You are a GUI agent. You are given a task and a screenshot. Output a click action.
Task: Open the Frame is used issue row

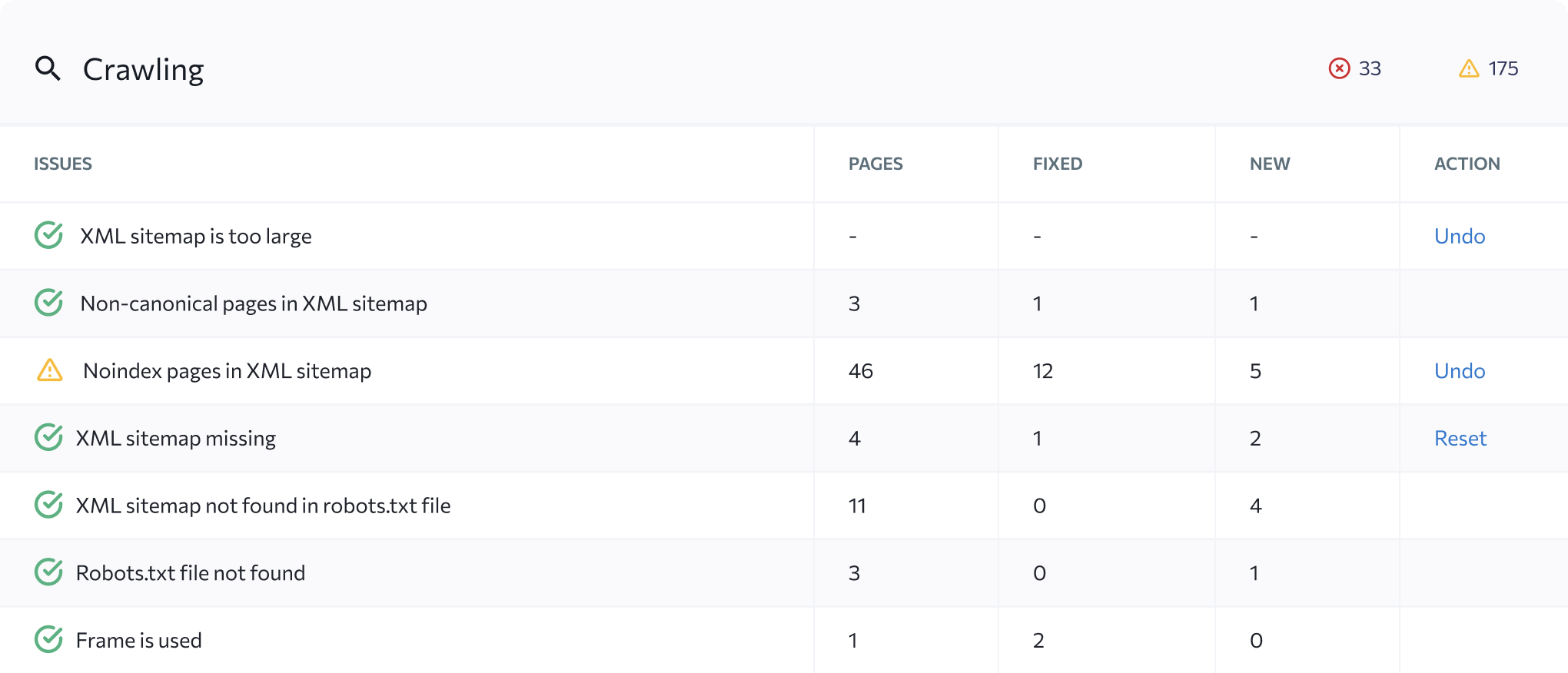pos(784,640)
